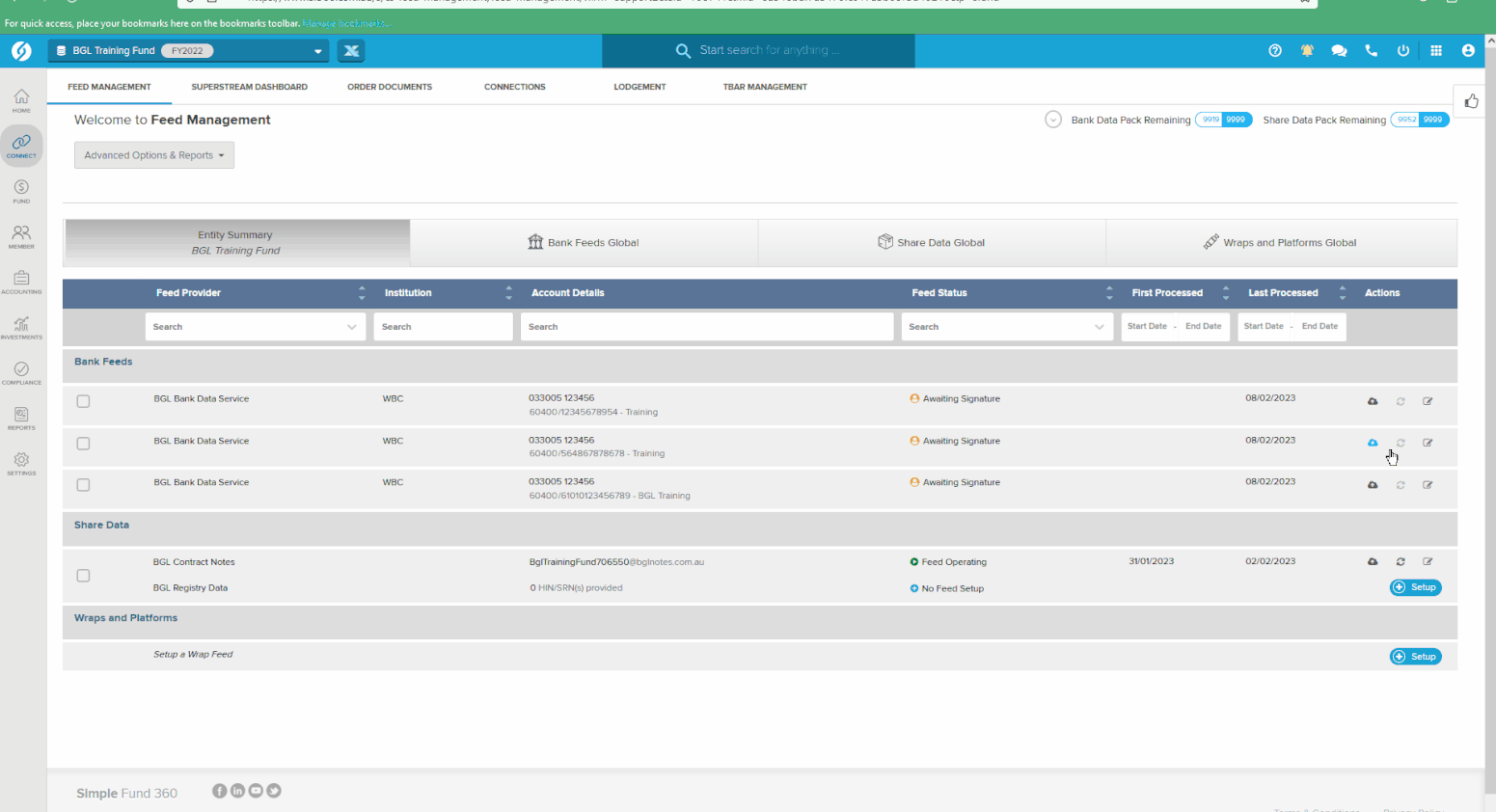
Task: Open the apps grid icon
Action: click(x=1436, y=51)
